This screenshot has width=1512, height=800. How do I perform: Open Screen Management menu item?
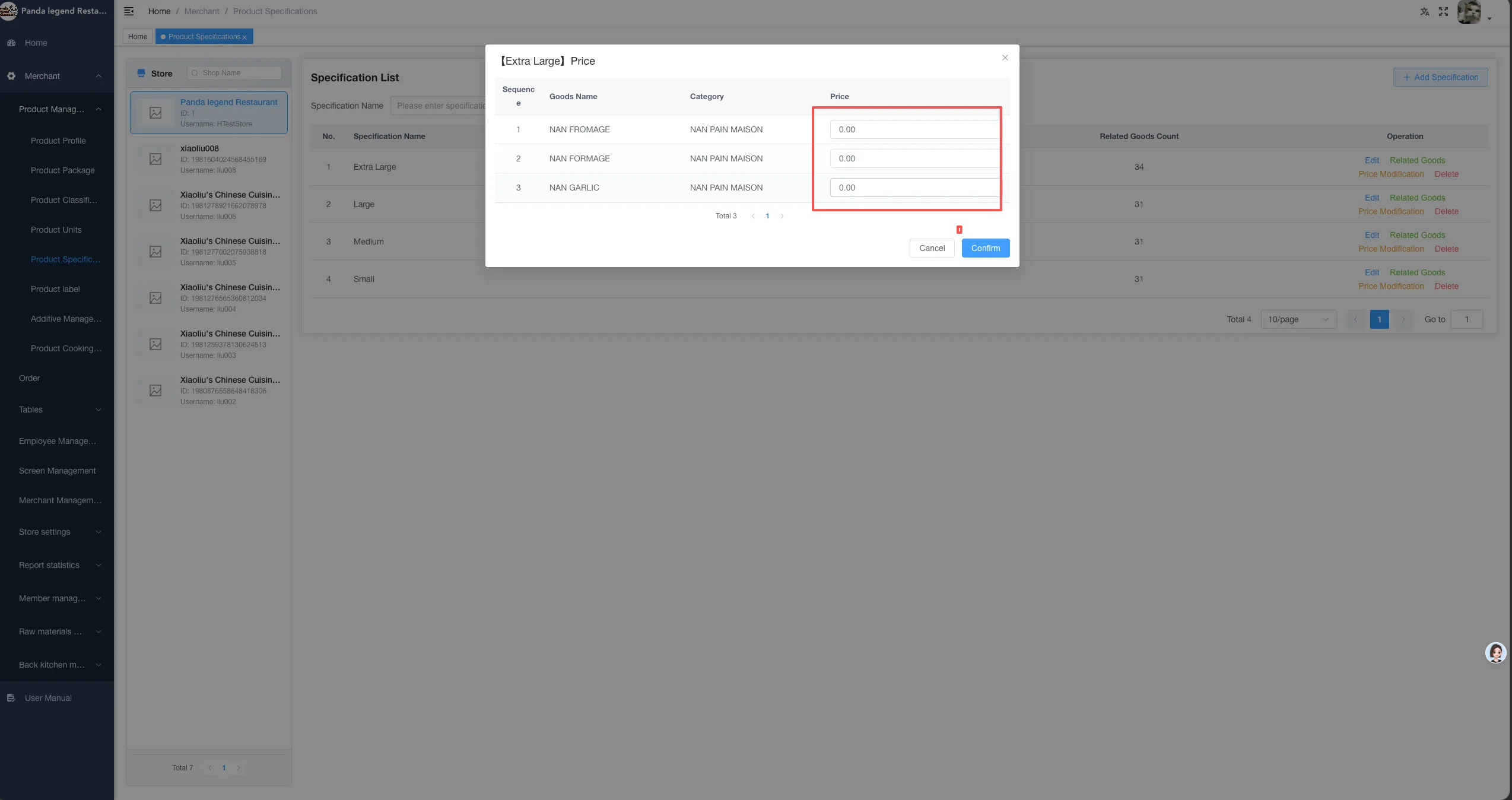[58, 471]
